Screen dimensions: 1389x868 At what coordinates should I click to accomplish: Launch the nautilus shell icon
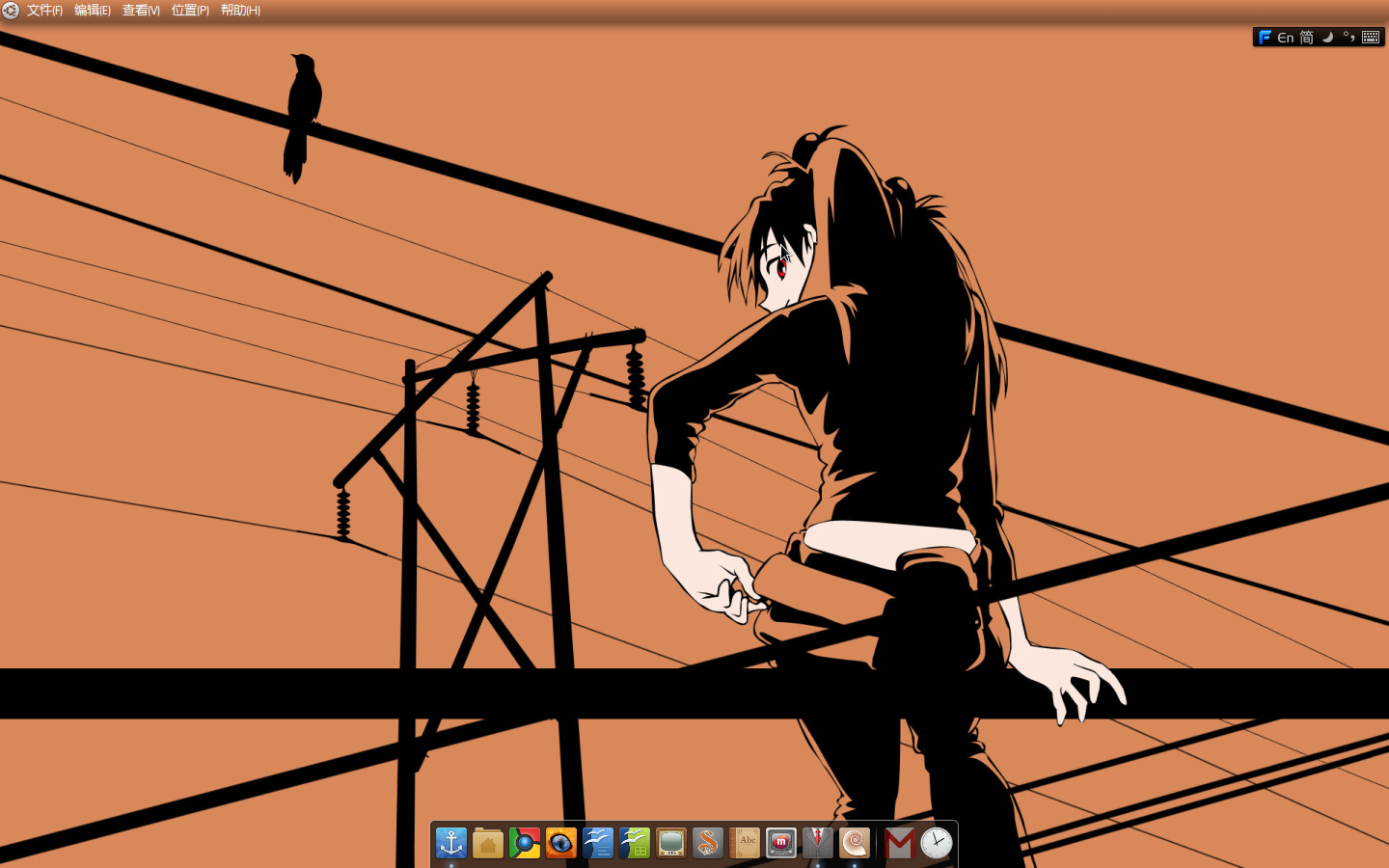[855, 843]
